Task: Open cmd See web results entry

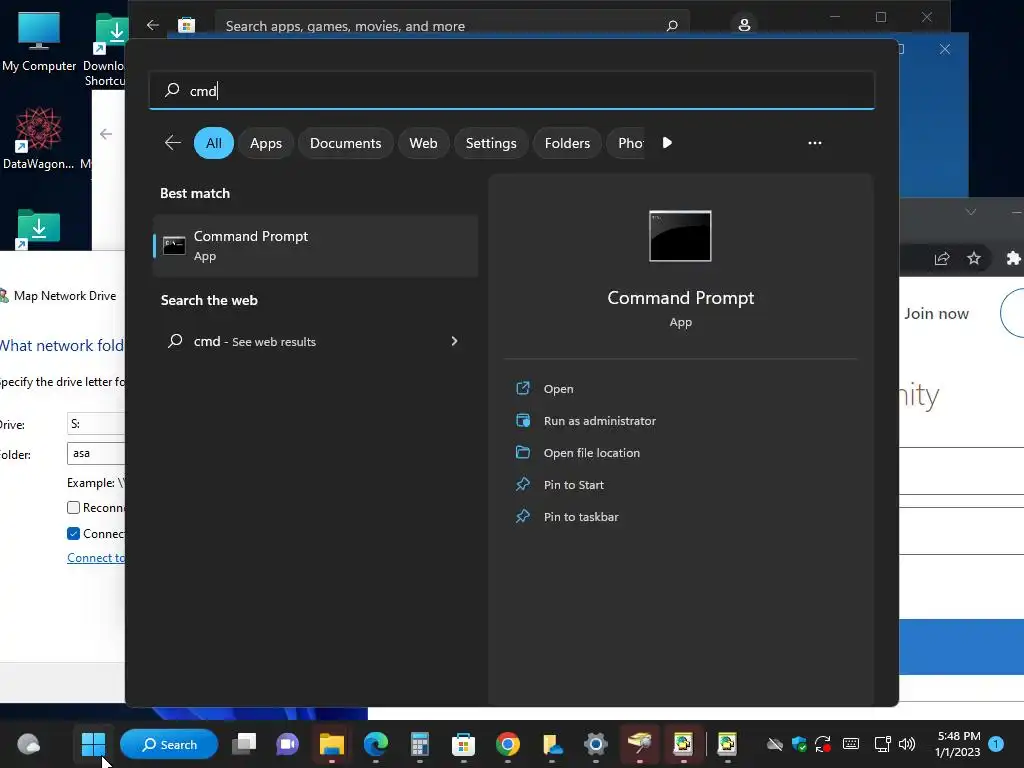Action: coord(315,341)
